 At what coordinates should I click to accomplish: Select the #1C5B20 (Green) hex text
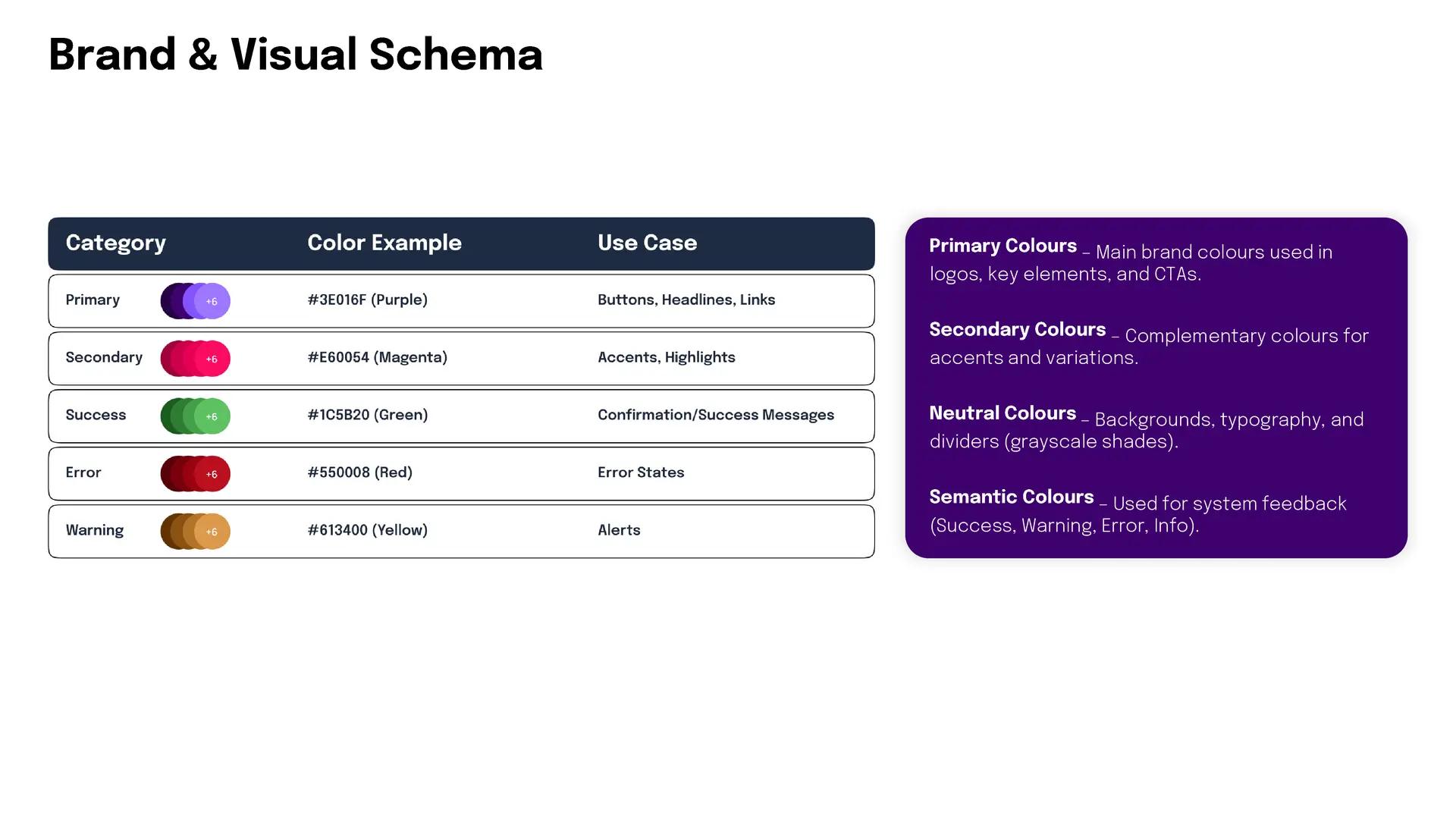click(x=368, y=416)
